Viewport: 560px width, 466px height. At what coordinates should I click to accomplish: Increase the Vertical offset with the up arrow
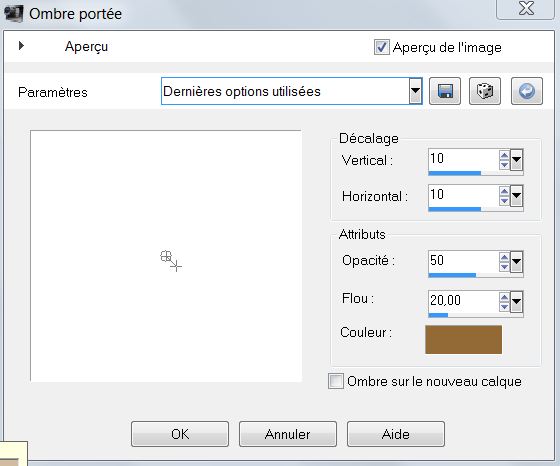coord(504,155)
